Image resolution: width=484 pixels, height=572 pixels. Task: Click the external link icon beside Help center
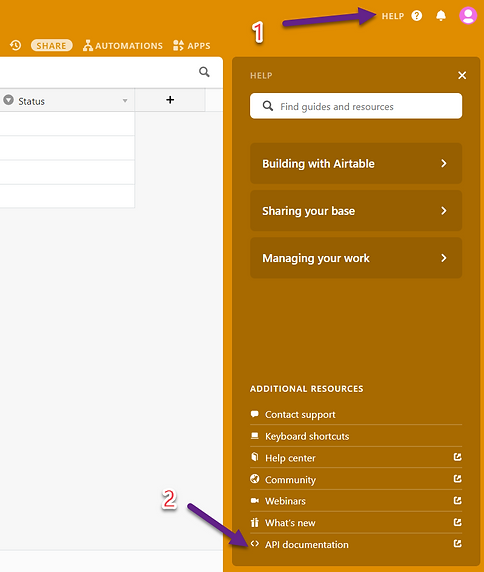coord(457,457)
